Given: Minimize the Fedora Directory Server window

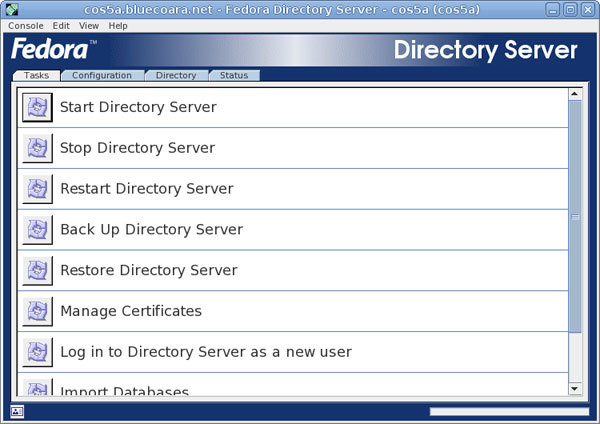Looking at the screenshot, I should point(553,9).
